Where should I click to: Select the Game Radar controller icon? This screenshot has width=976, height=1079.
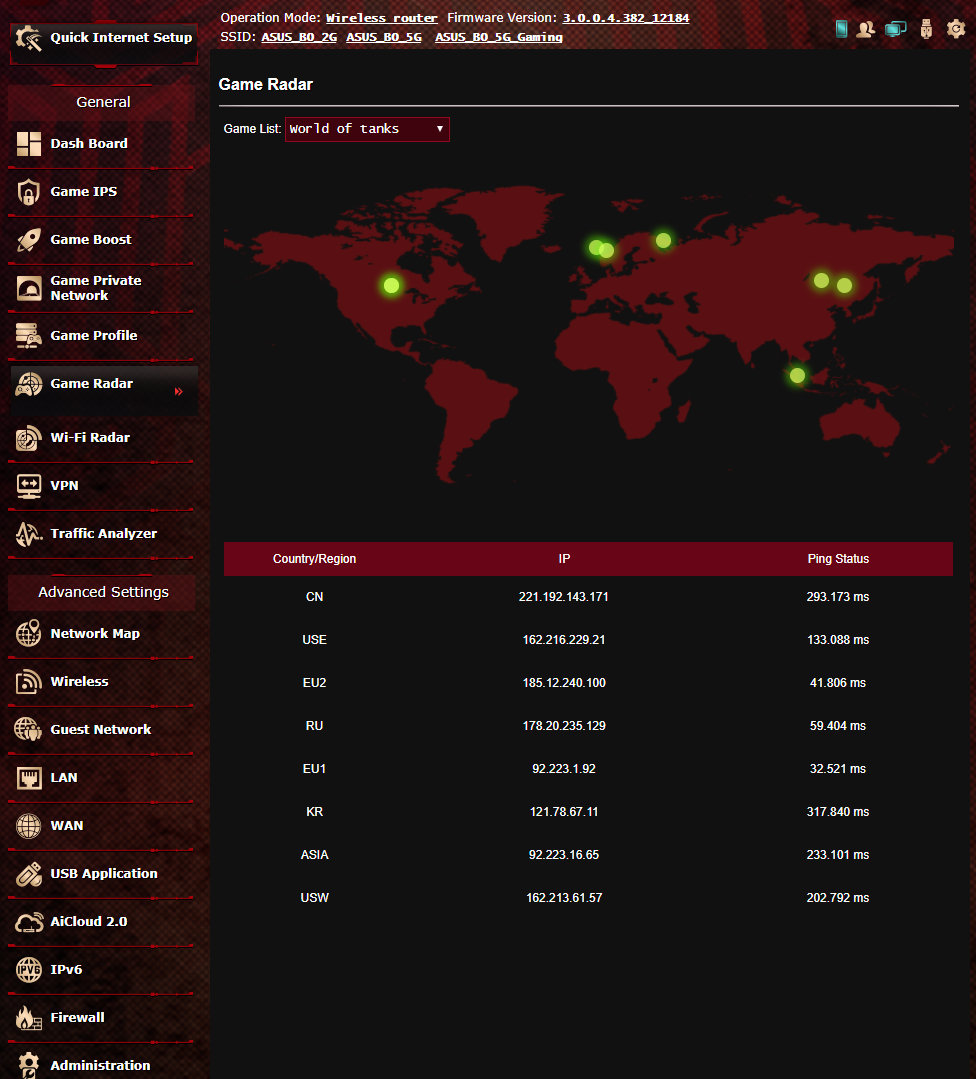click(x=28, y=384)
